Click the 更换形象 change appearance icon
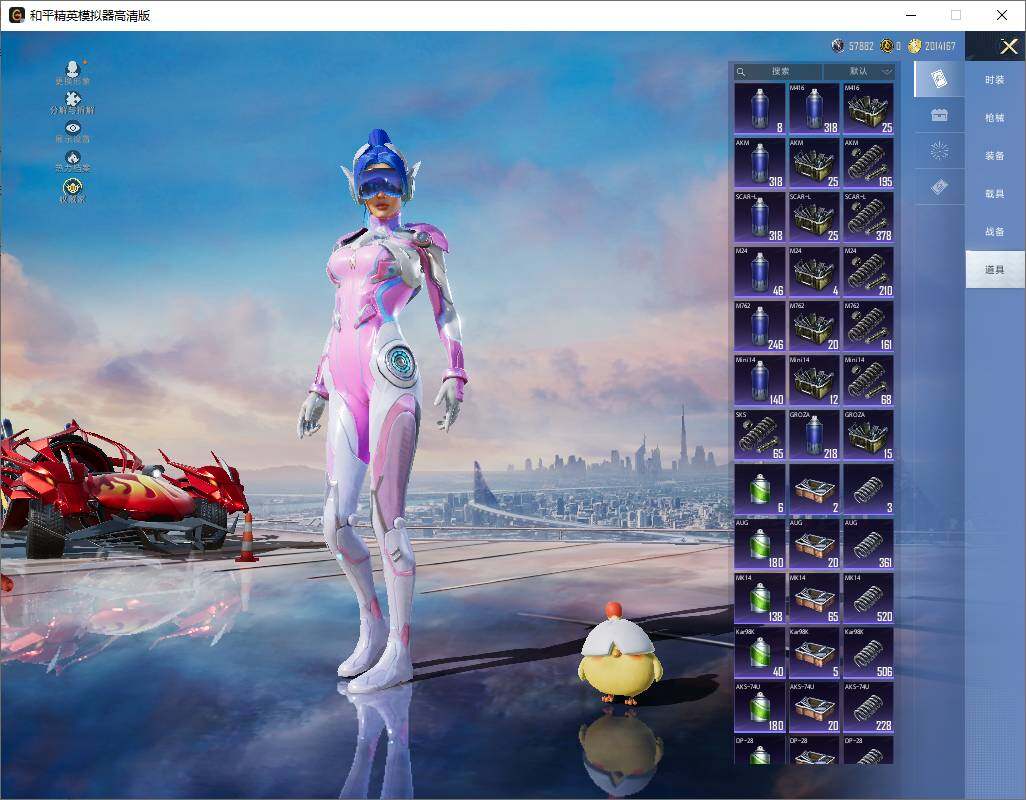Screen dimensions: 1026x800 click(x=72, y=70)
